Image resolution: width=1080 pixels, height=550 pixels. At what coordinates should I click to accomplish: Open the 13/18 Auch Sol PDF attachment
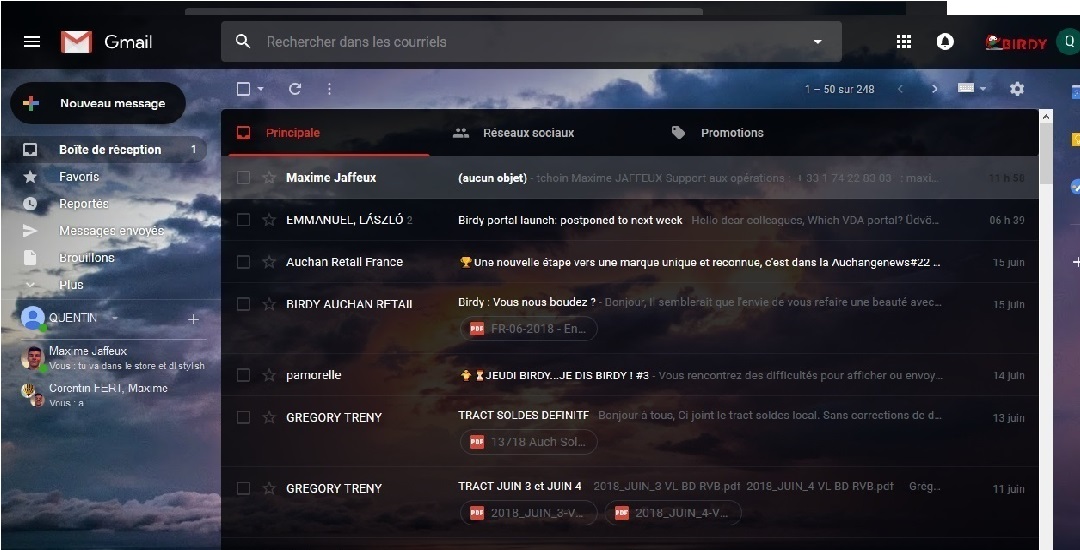529,442
